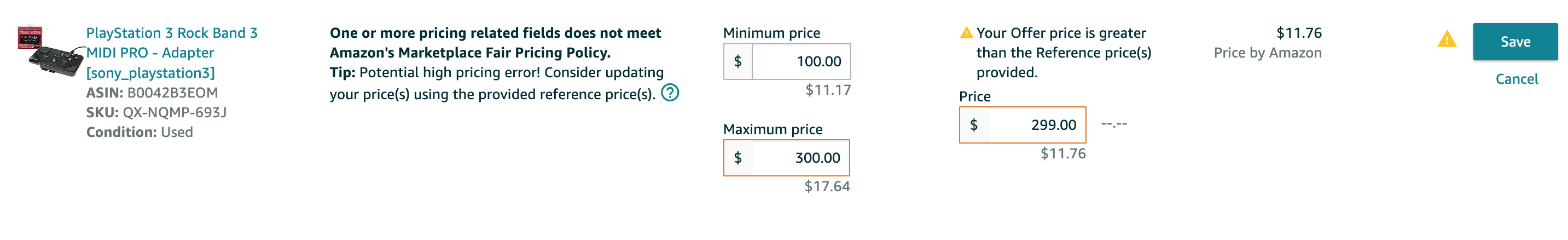Click the warning triangle beside the Save button
Image resolution: width=1568 pixels, height=240 pixels.
1446,39
